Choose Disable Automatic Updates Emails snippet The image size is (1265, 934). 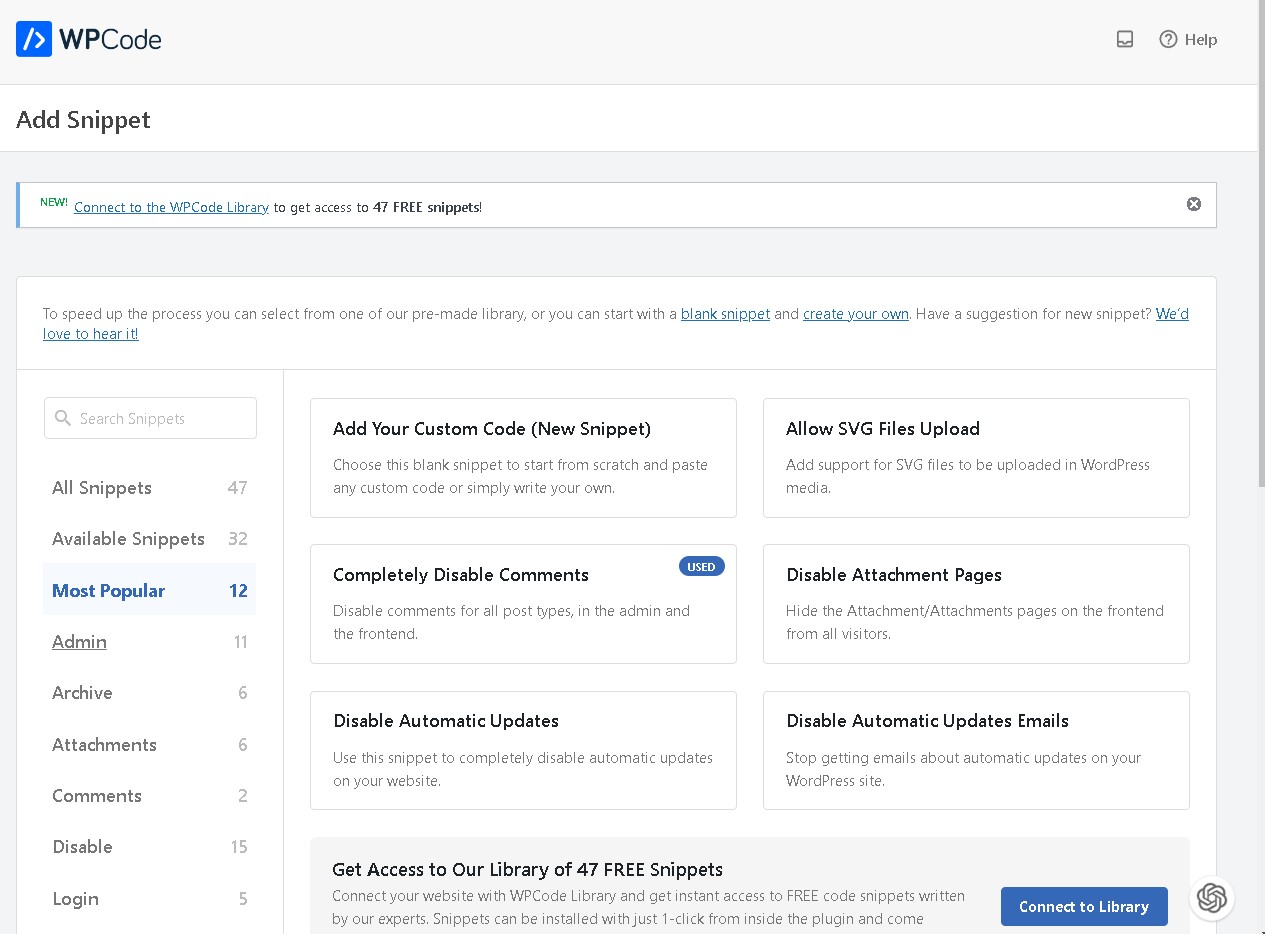click(x=976, y=750)
